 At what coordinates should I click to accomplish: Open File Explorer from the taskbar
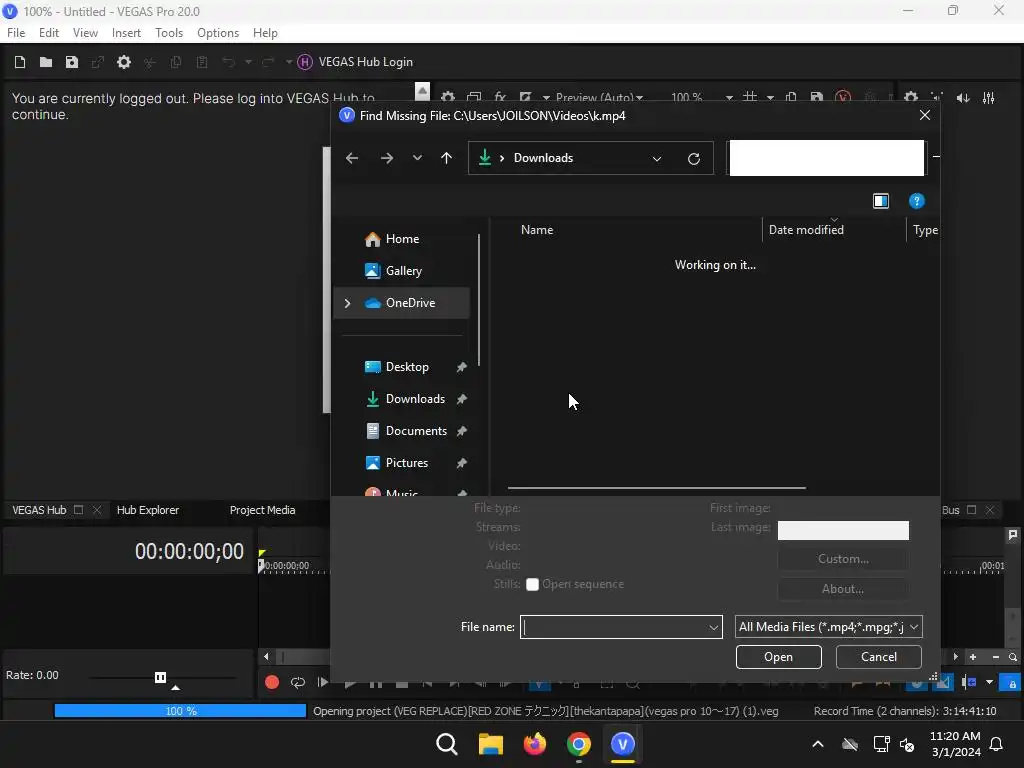490,744
